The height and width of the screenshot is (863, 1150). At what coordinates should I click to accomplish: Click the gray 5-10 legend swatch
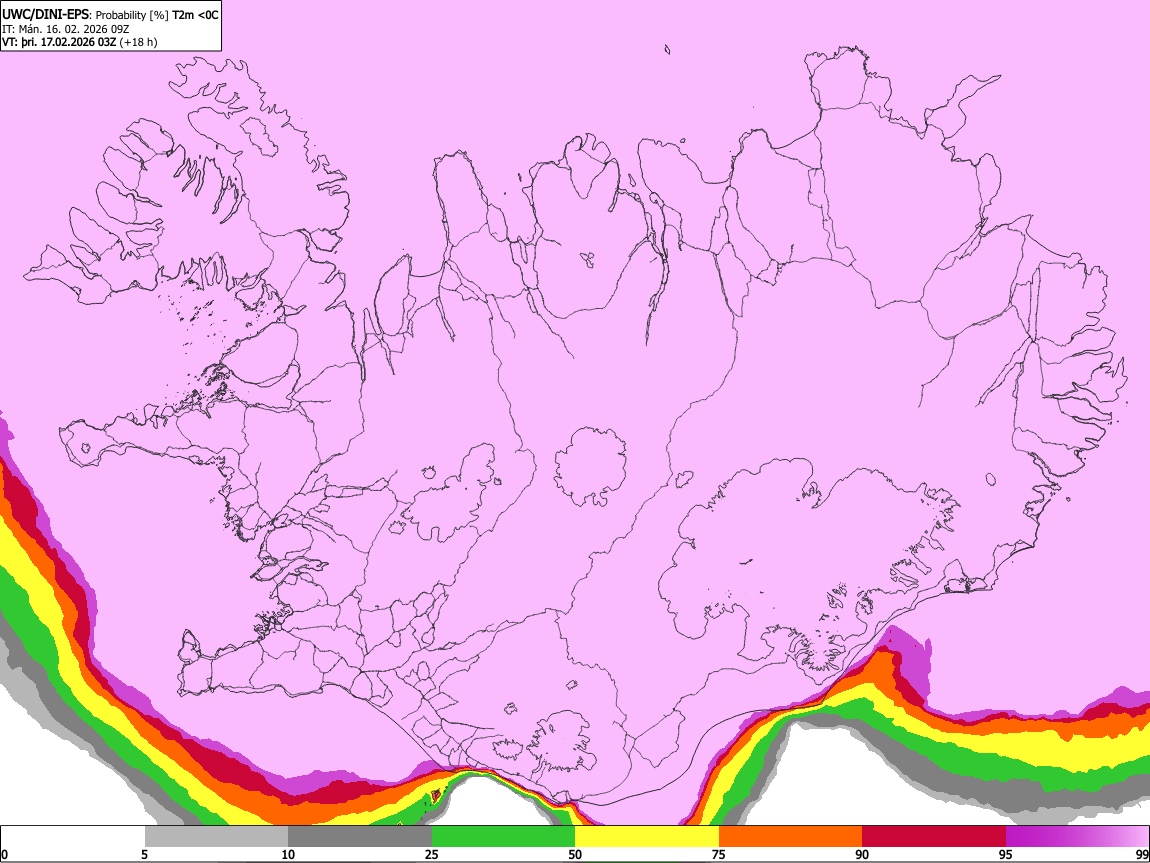[x=216, y=836]
